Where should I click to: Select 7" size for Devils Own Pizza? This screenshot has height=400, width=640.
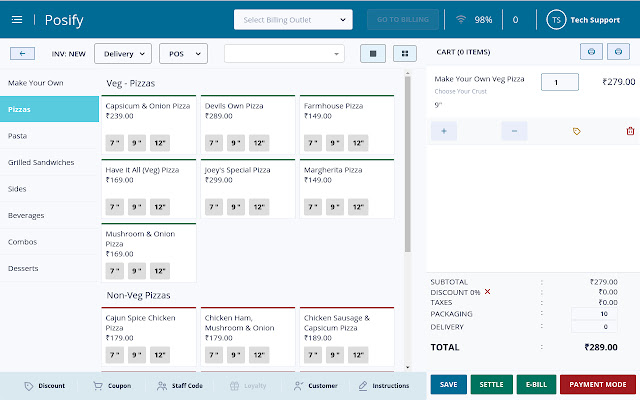click(x=213, y=143)
